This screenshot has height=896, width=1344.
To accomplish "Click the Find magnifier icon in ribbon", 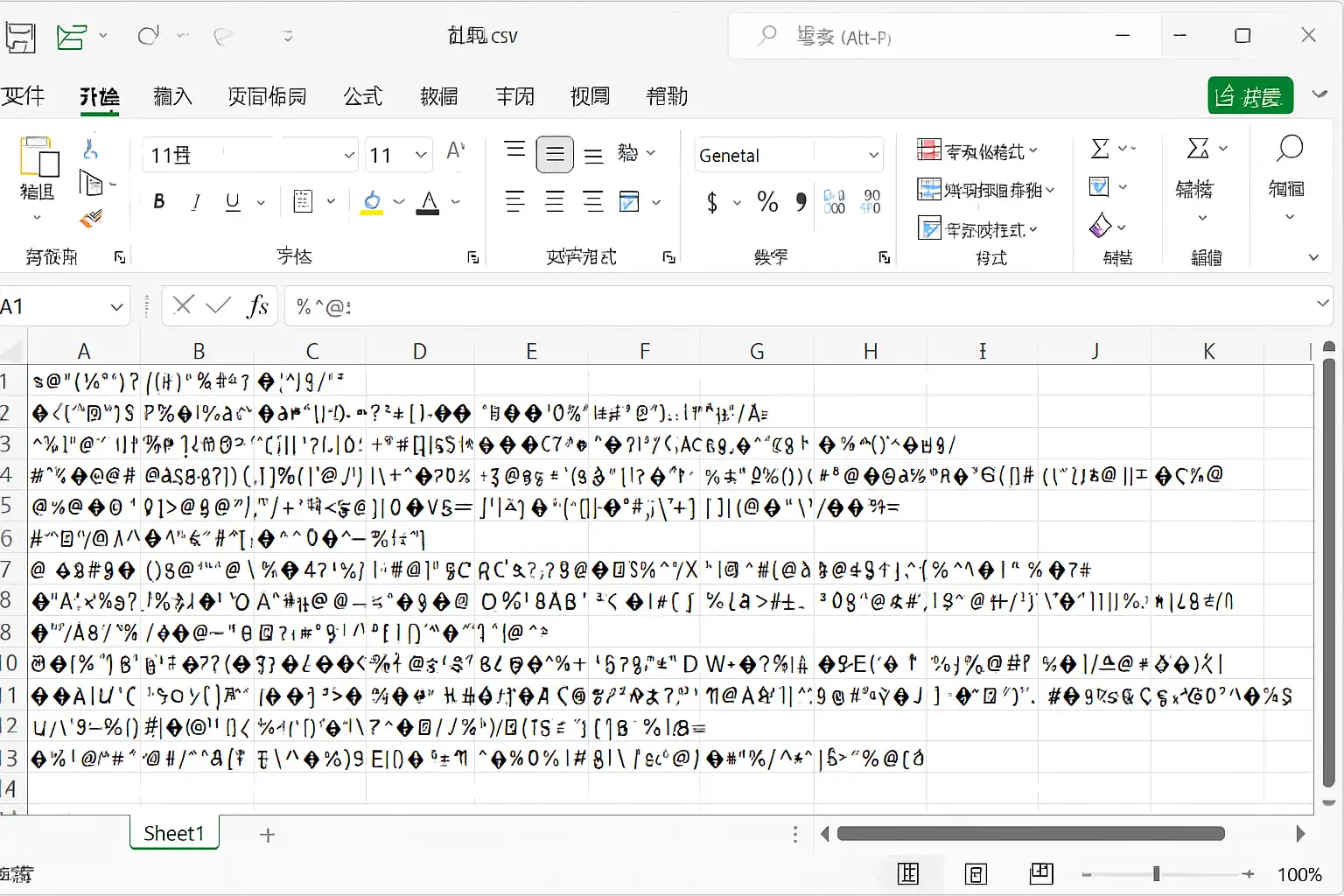I will point(1289,149).
